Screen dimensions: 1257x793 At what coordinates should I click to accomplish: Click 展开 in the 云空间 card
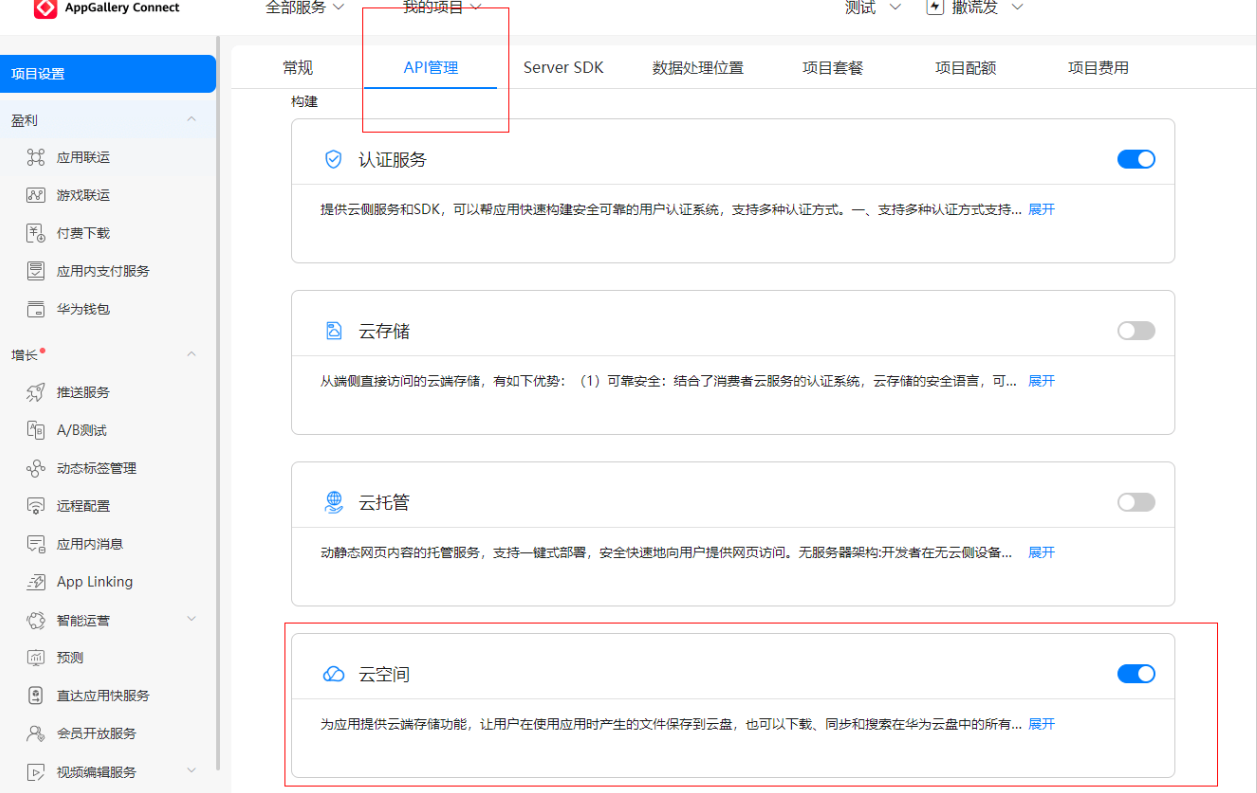tap(1041, 724)
